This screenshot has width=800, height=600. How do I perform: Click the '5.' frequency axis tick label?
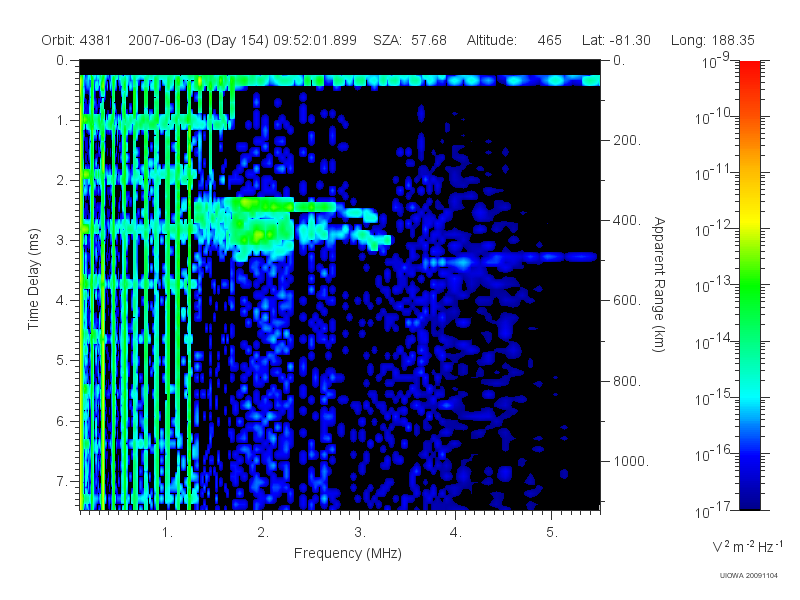(552, 533)
